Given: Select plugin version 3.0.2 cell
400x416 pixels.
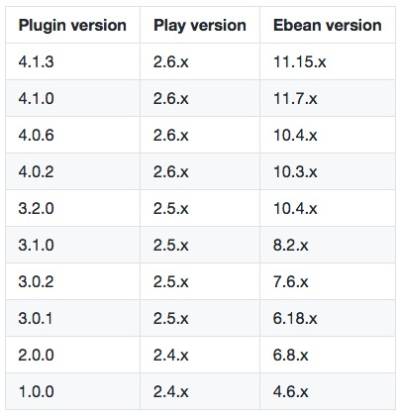Looking at the screenshot, I should point(73,282).
